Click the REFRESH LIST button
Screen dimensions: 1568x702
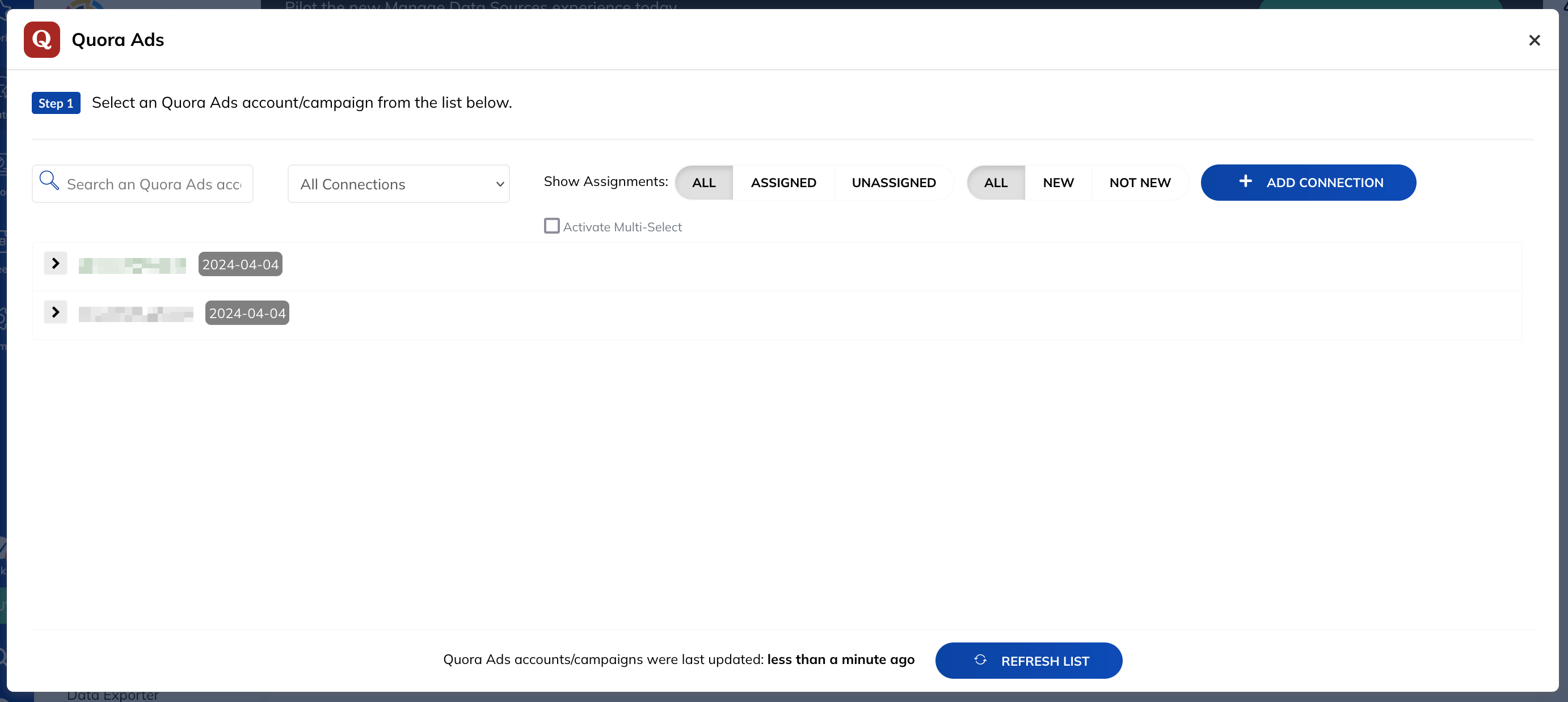1029,661
